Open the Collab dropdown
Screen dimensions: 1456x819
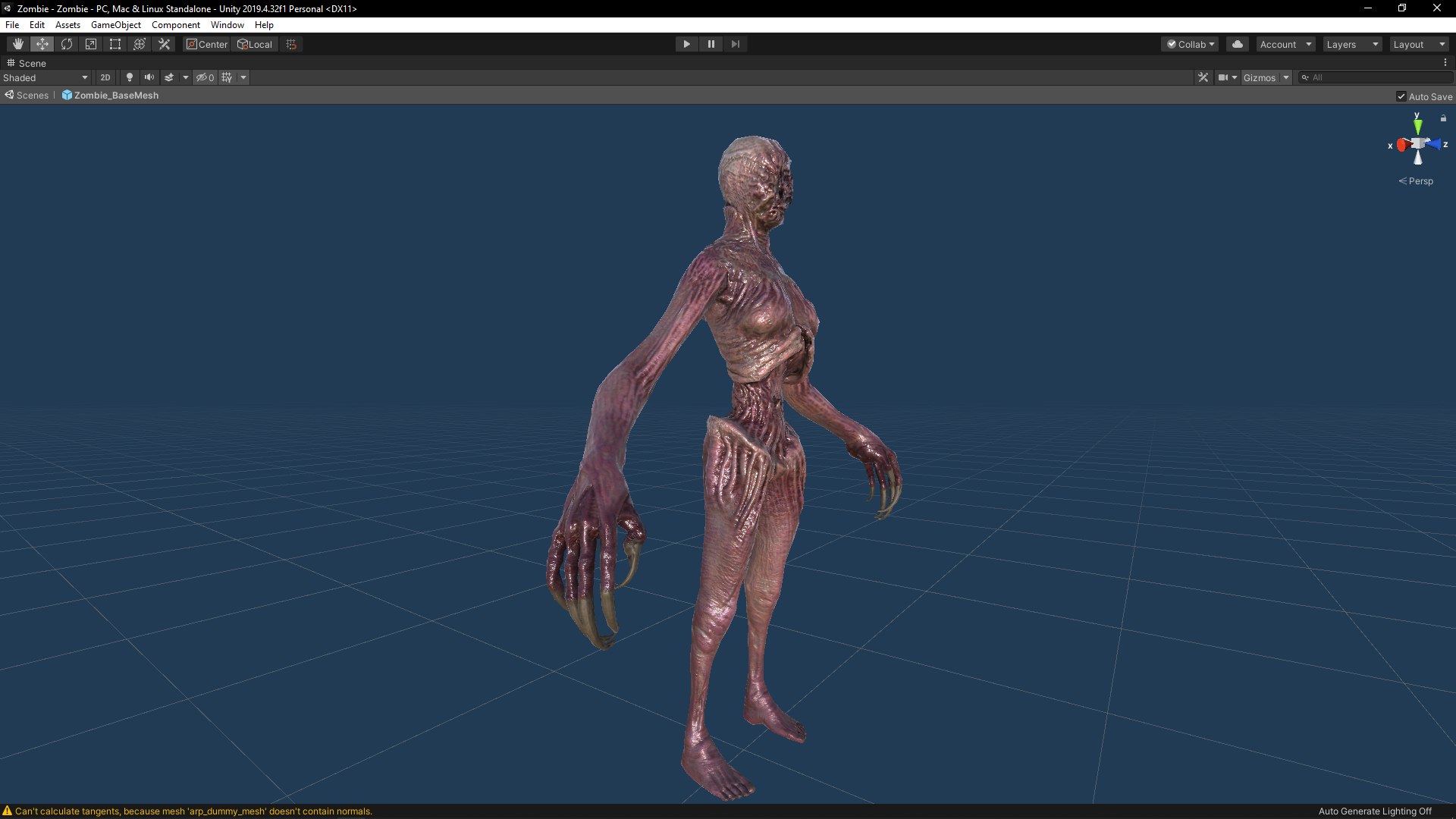1190,44
